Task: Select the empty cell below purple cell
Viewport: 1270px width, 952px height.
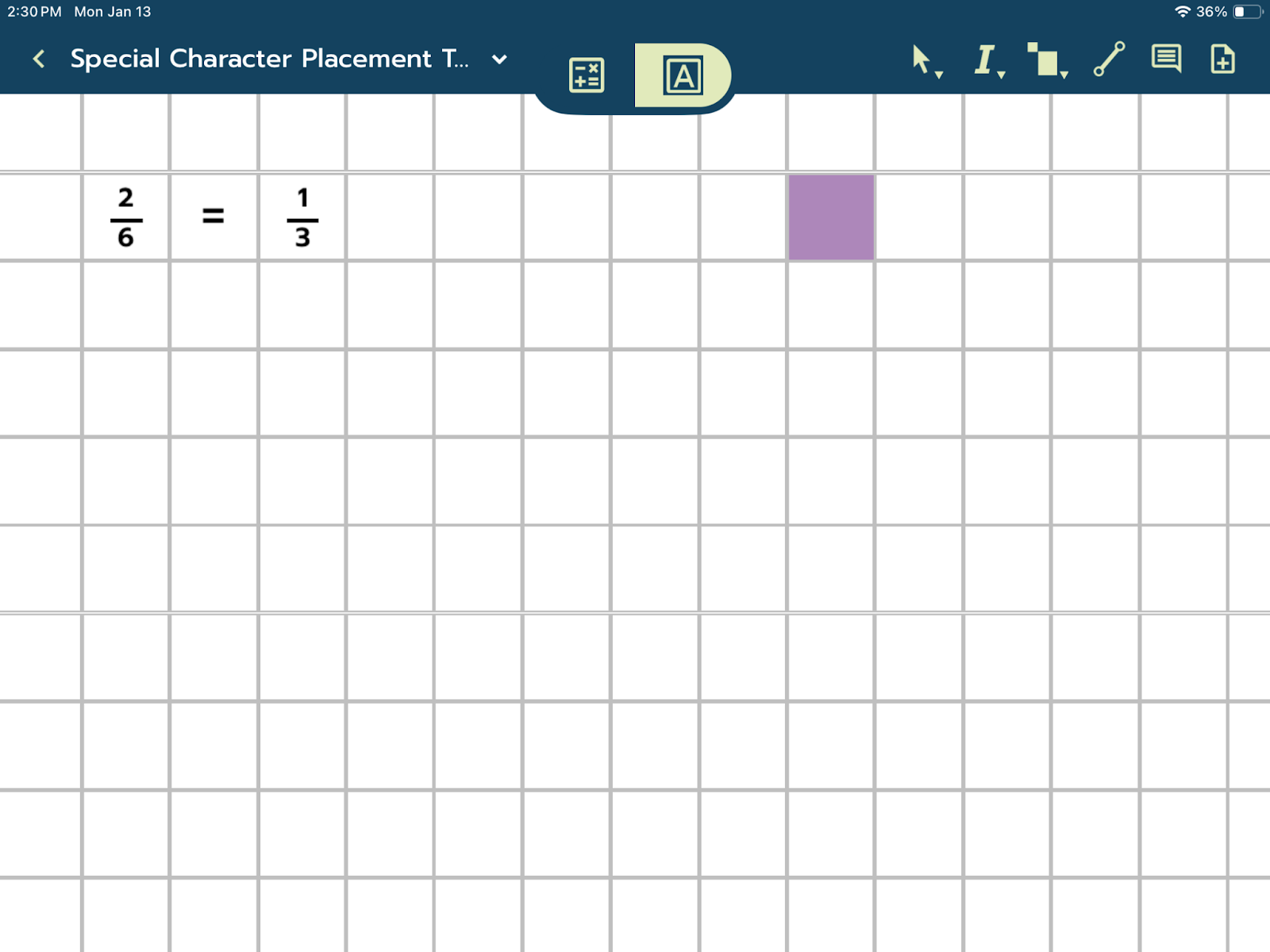Action: tap(831, 305)
